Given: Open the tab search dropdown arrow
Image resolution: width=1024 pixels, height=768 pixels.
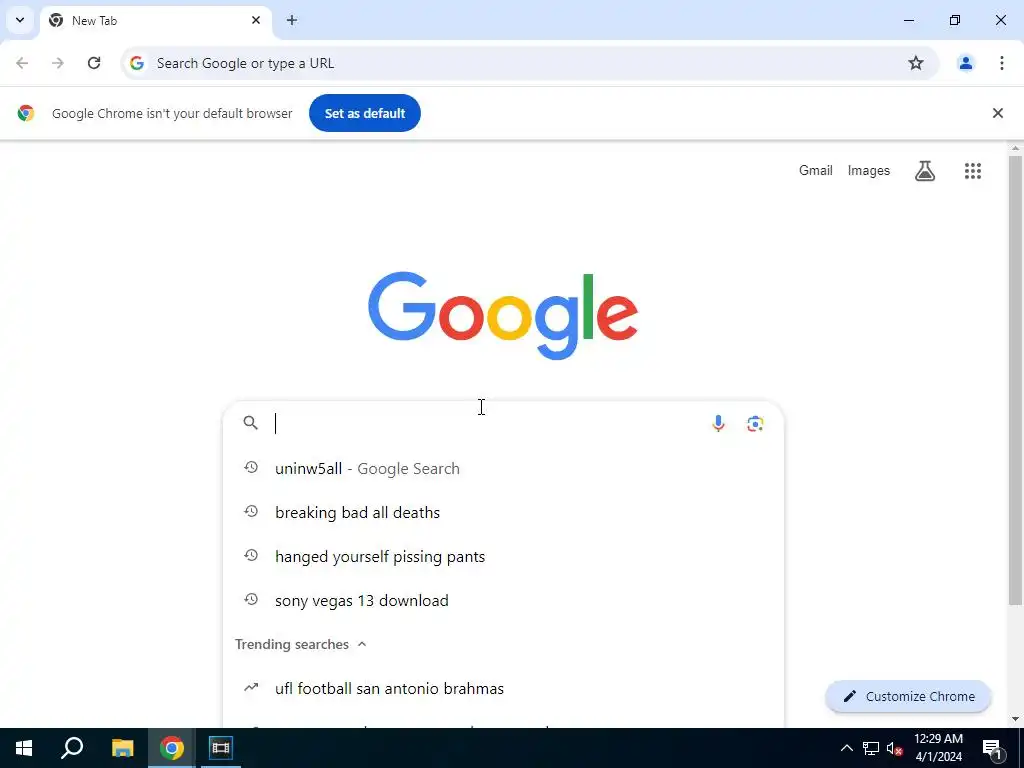Looking at the screenshot, I should click(20, 20).
